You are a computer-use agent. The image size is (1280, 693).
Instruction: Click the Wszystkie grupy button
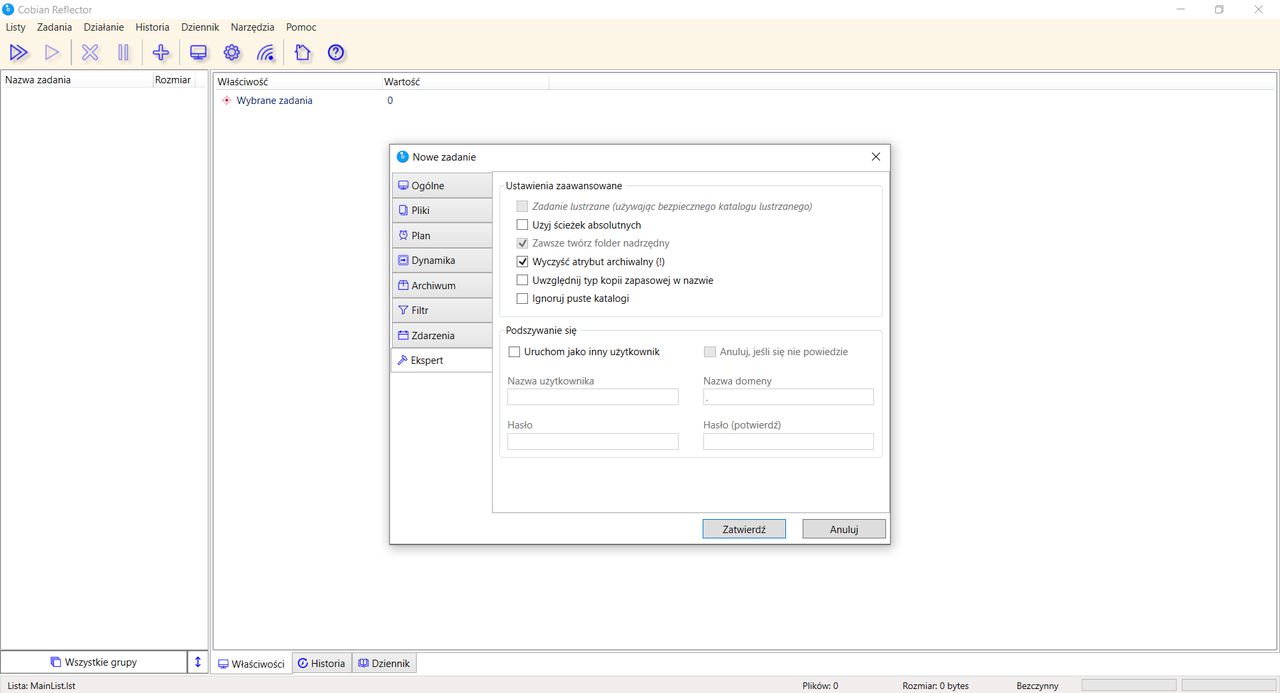click(93, 662)
